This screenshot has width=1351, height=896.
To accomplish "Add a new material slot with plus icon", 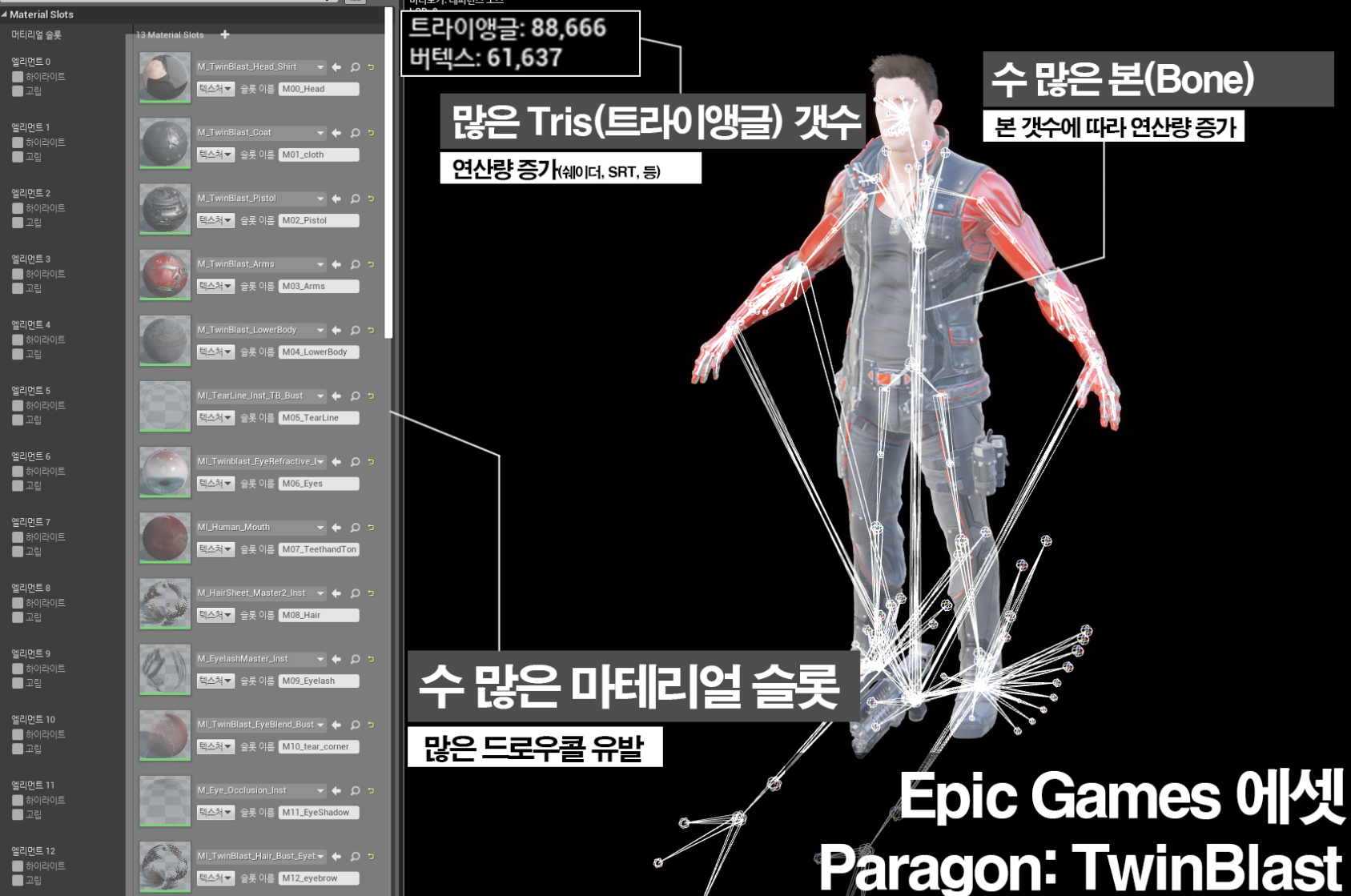I will pos(225,34).
